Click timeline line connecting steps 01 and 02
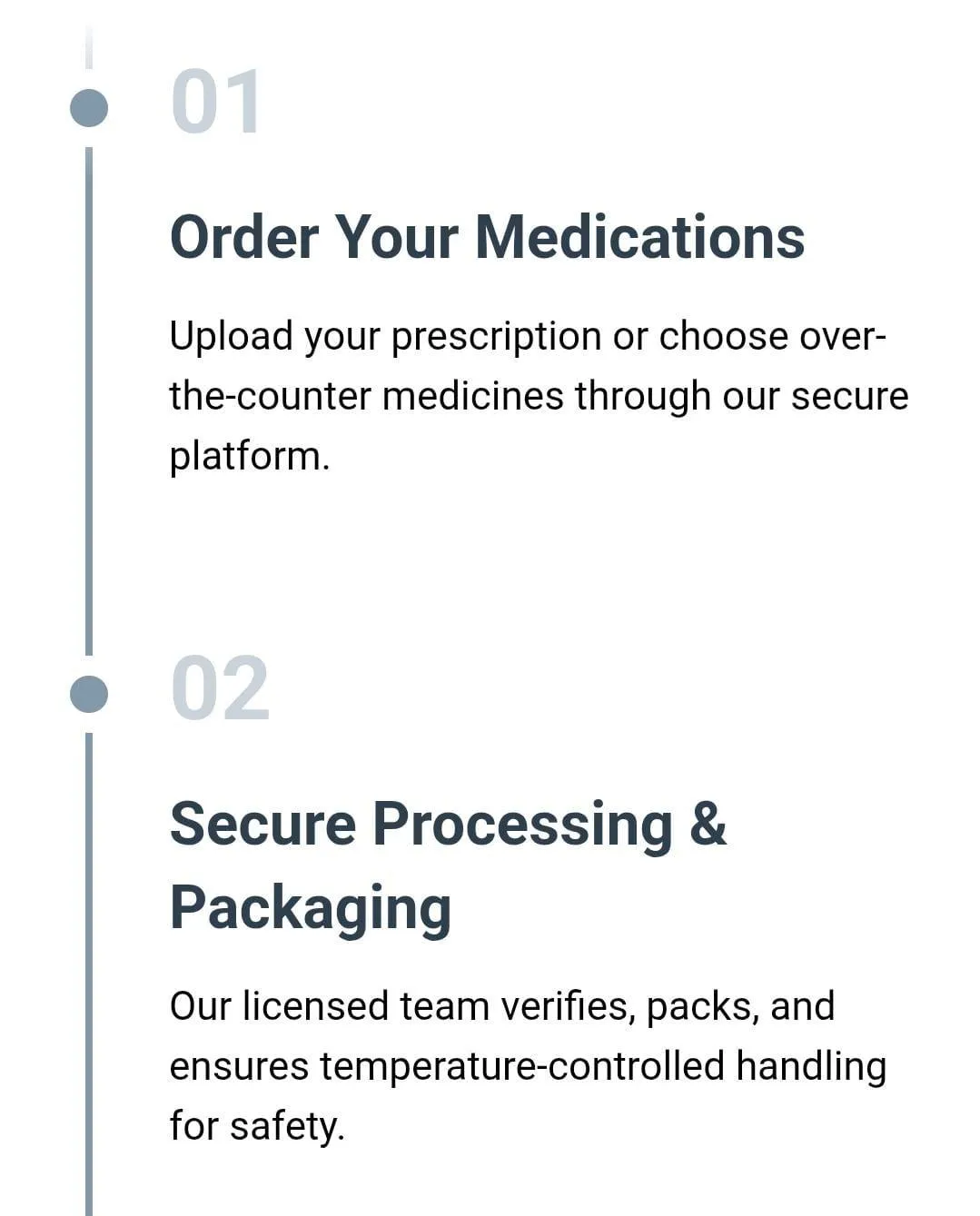This screenshot has width=980, height=1216. pos(89,400)
